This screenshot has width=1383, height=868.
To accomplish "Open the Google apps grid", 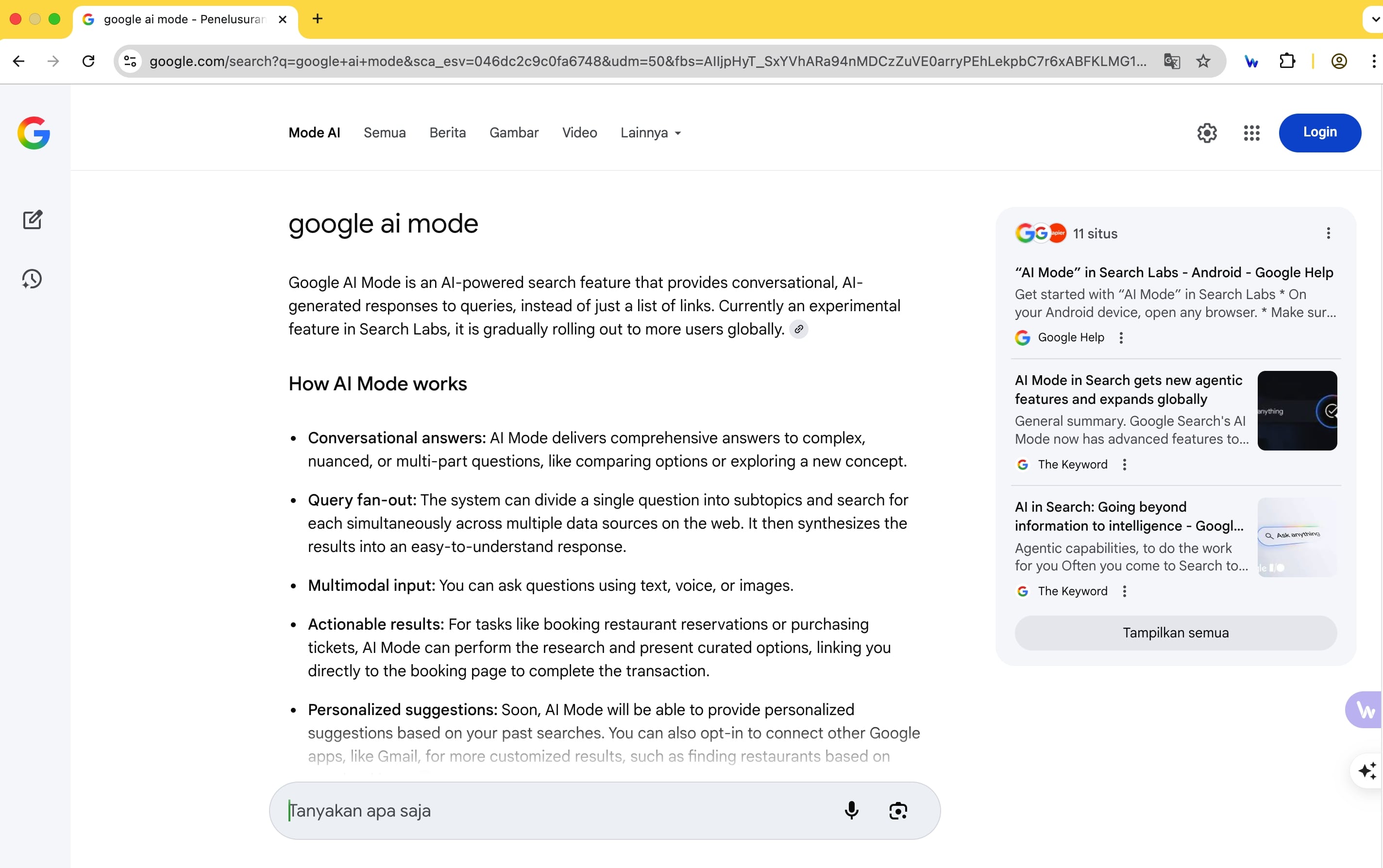I will point(1251,133).
